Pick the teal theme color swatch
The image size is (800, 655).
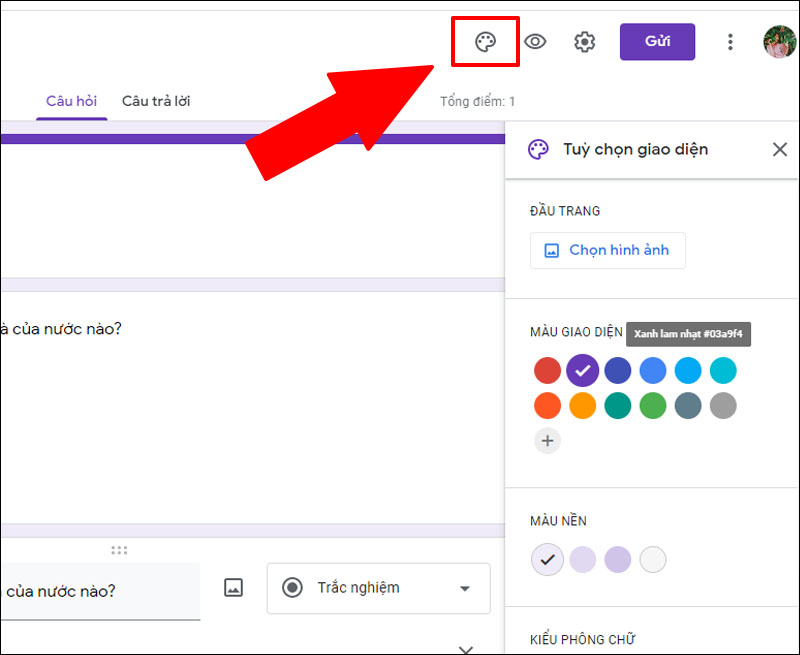(x=617, y=406)
